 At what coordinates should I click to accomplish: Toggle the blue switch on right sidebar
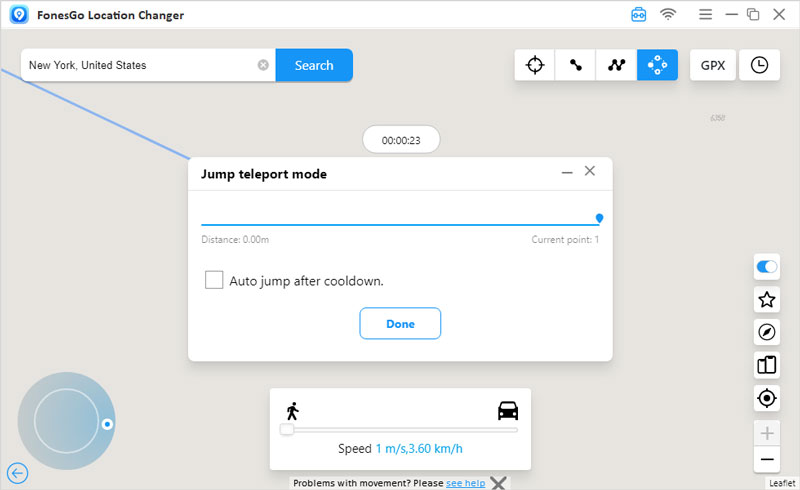766,267
